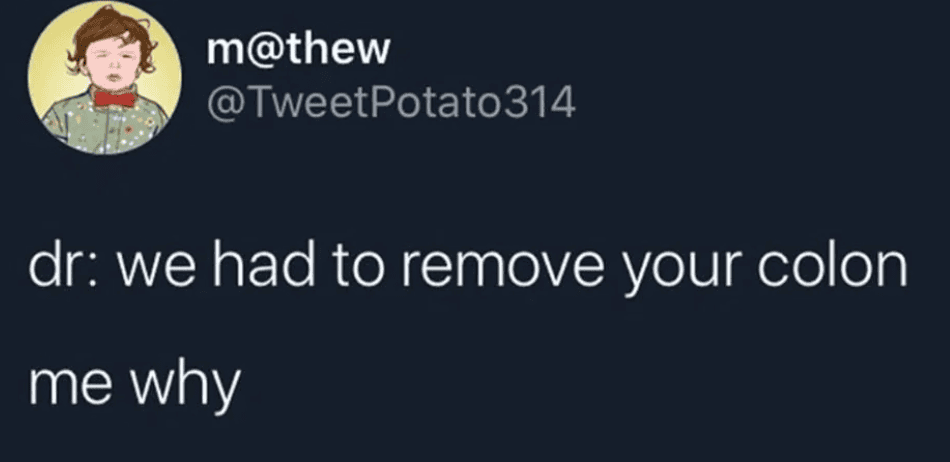The height and width of the screenshot is (462, 950).
Task: Click the red bow tie in the avatar
Action: point(115,98)
